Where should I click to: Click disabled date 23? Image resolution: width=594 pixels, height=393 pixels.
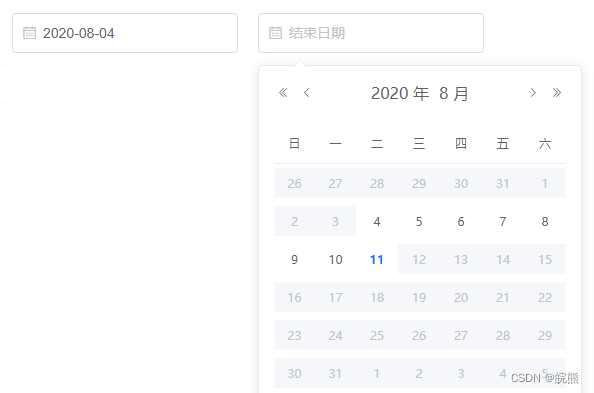tap(294, 335)
